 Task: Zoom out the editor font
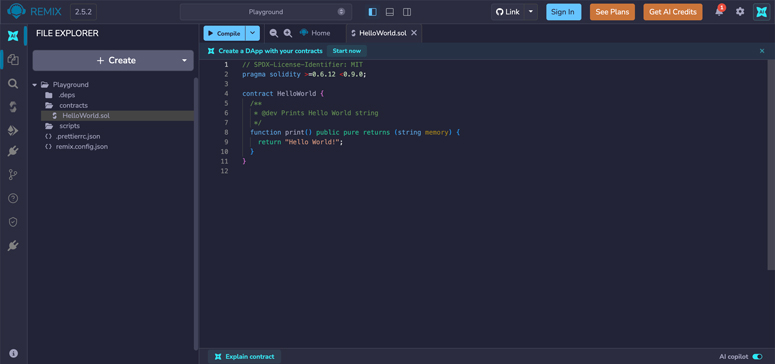(x=274, y=33)
